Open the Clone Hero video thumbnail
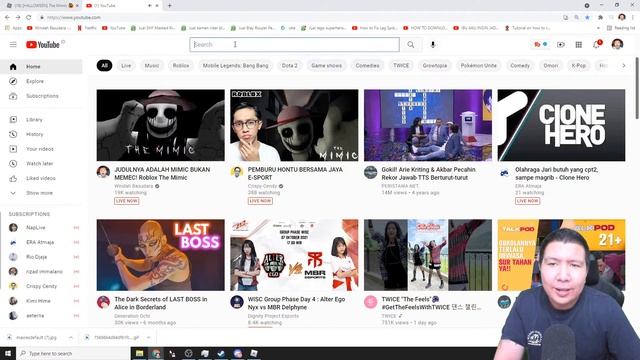The image size is (640, 360). pyautogui.click(x=561, y=125)
